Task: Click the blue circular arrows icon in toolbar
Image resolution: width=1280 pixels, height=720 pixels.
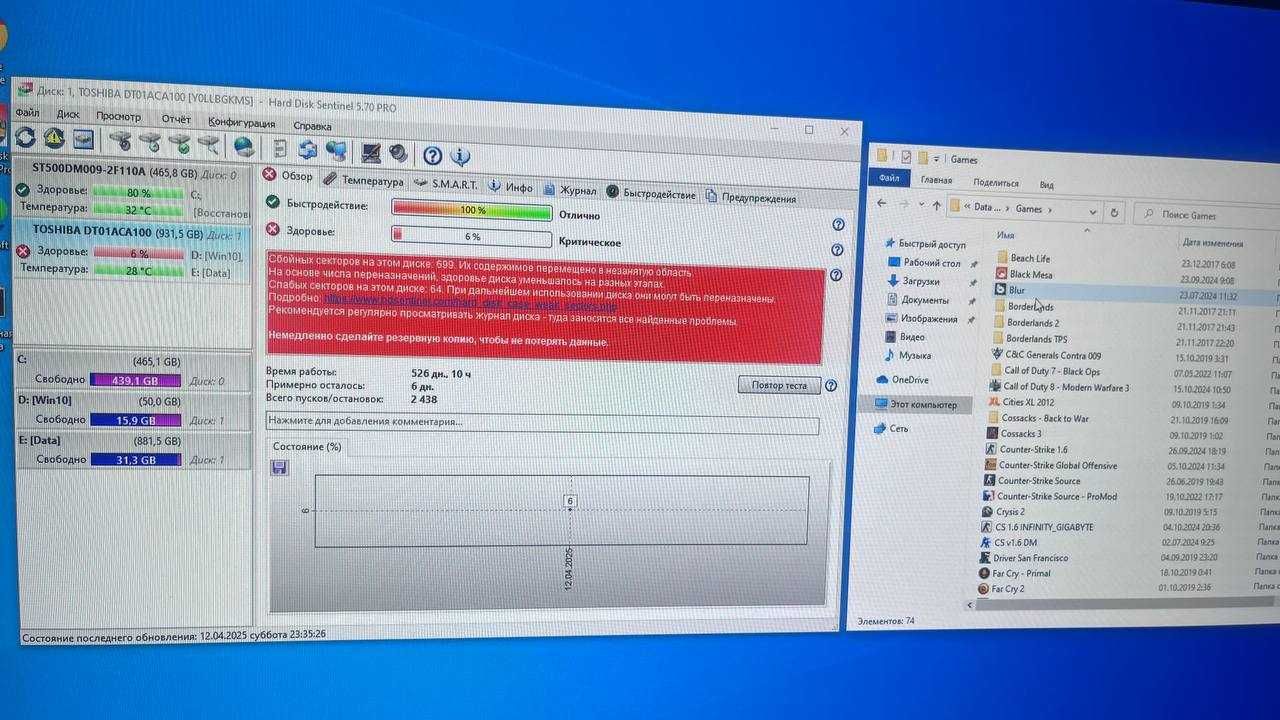Action: pyautogui.click(x=307, y=149)
